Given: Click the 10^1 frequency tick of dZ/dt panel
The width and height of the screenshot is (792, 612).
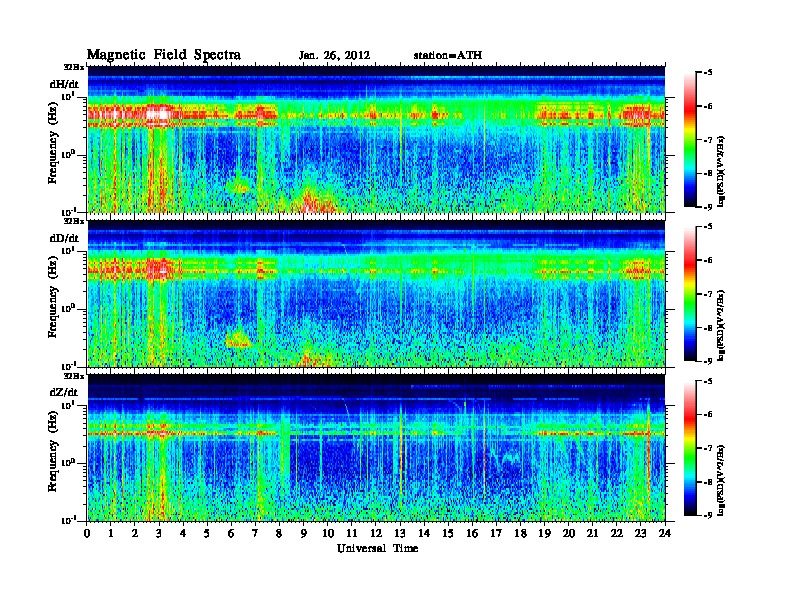Looking at the screenshot, I should pyautogui.click(x=68, y=404).
